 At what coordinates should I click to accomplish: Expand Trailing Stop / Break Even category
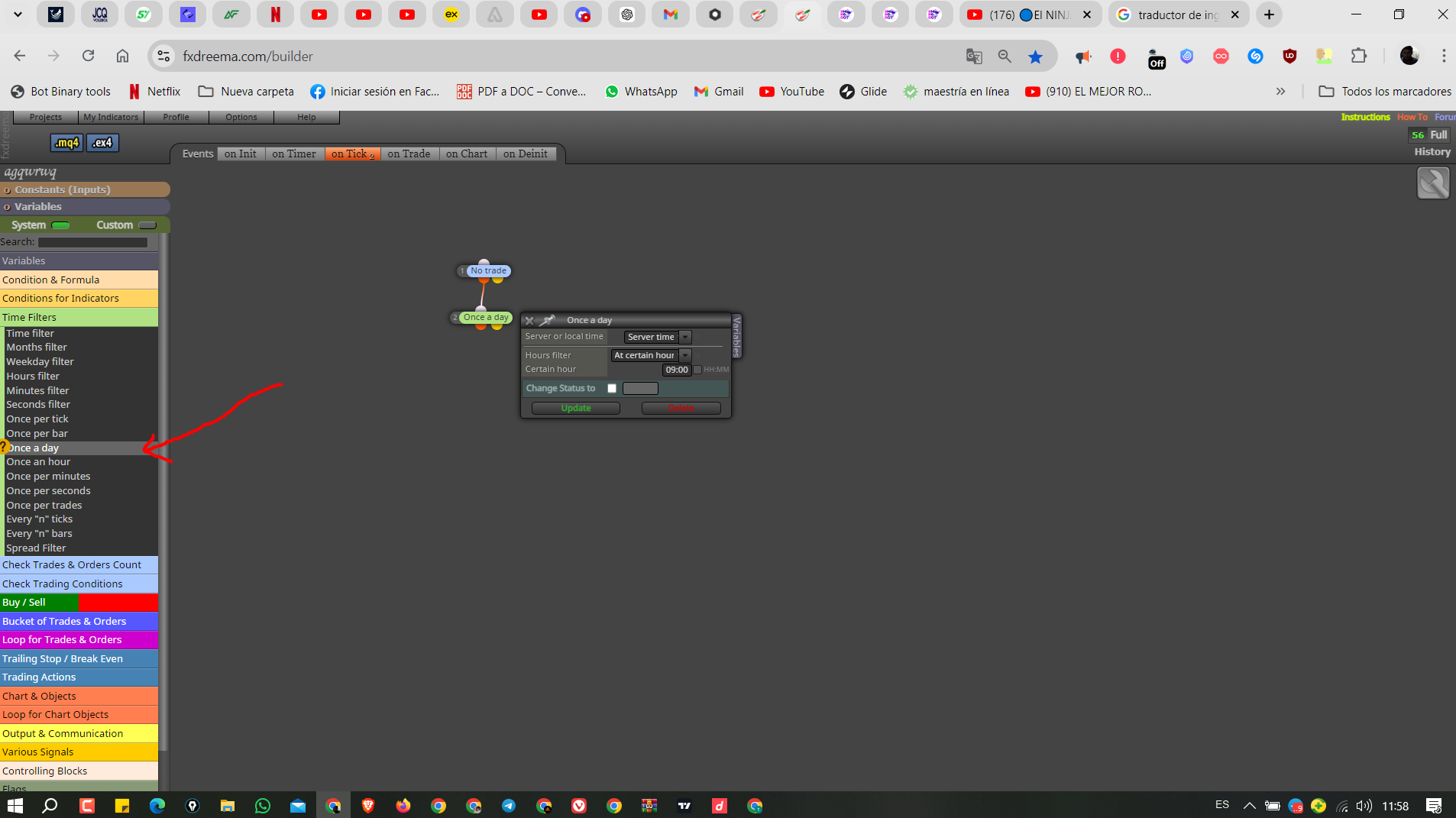coord(79,658)
